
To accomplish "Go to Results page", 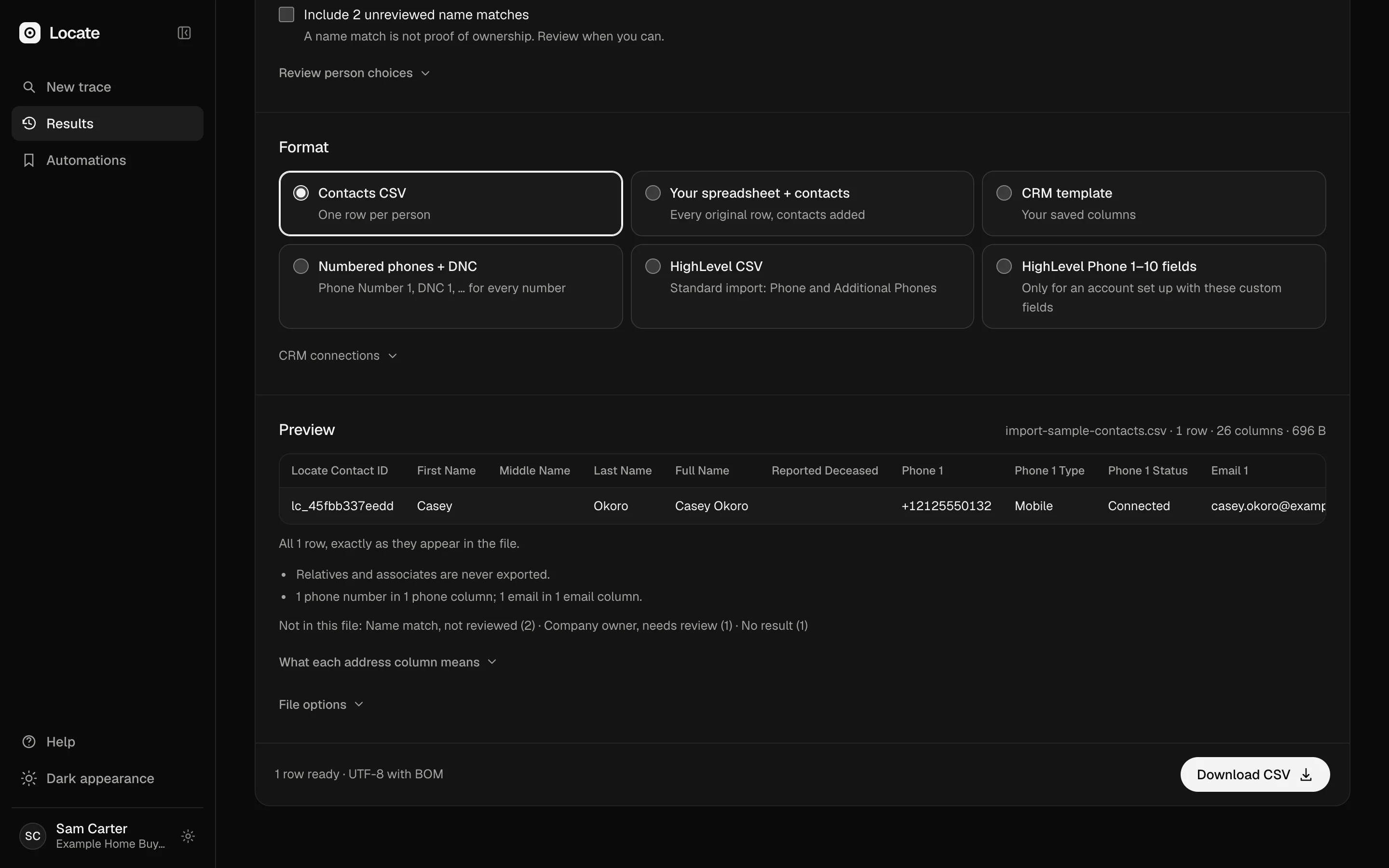I will [x=108, y=123].
